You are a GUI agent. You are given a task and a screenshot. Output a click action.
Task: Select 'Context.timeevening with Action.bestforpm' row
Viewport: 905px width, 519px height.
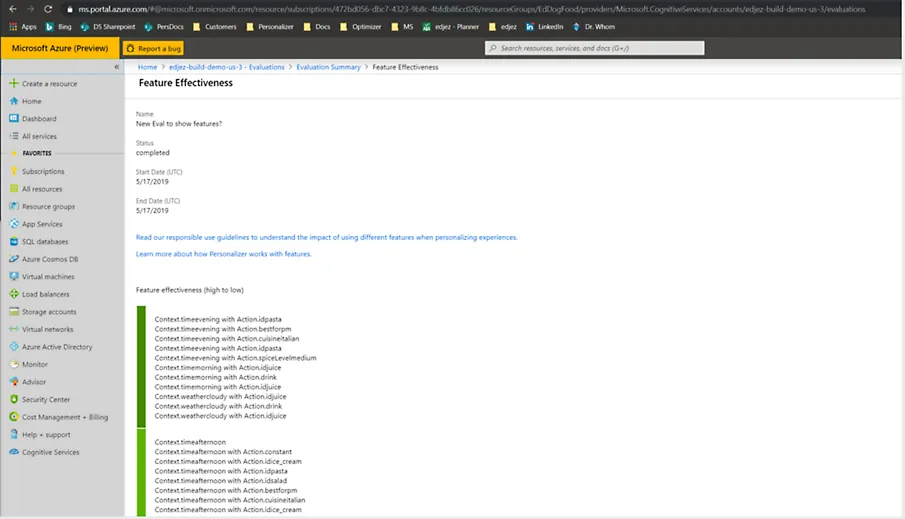[x=223, y=329]
